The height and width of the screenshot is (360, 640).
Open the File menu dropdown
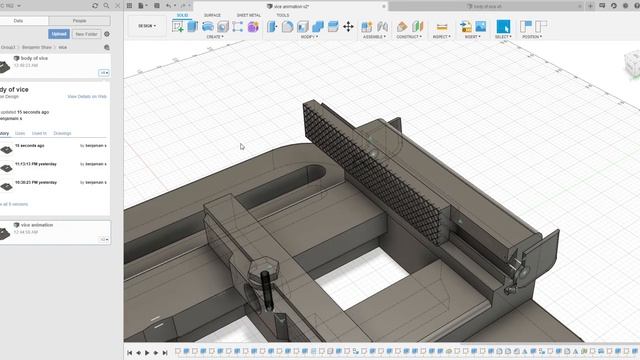(143, 6)
